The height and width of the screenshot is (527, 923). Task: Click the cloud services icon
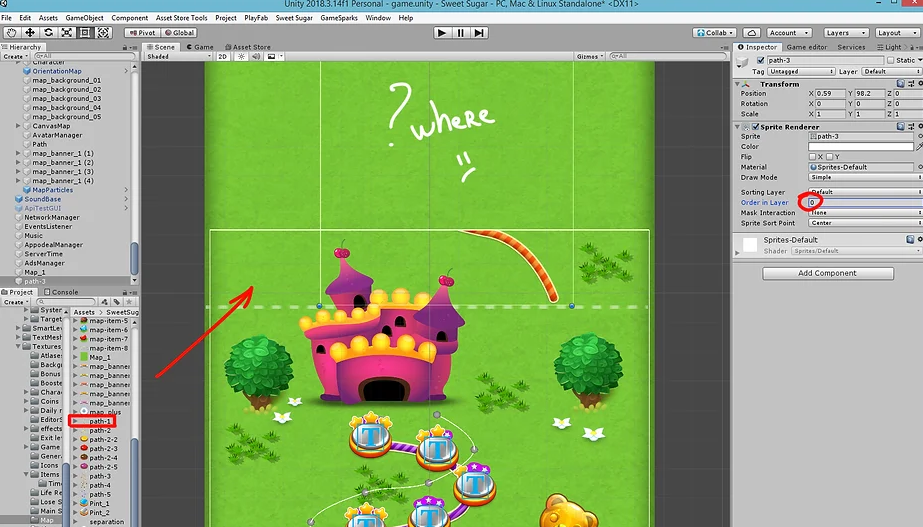click(x=751, y=33)
